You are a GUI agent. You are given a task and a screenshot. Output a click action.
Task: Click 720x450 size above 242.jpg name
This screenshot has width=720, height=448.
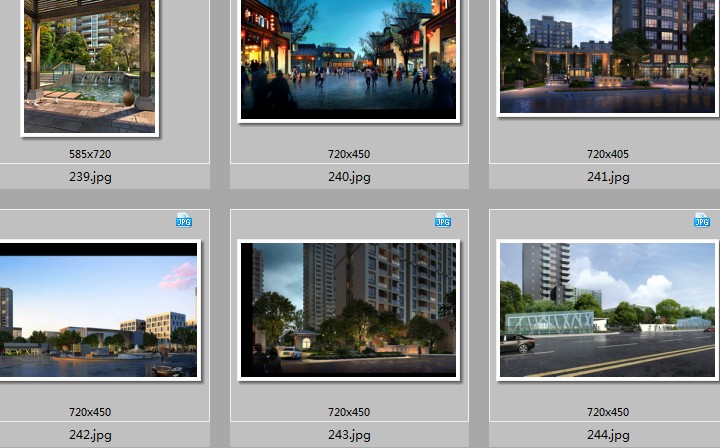coord(90,412)
